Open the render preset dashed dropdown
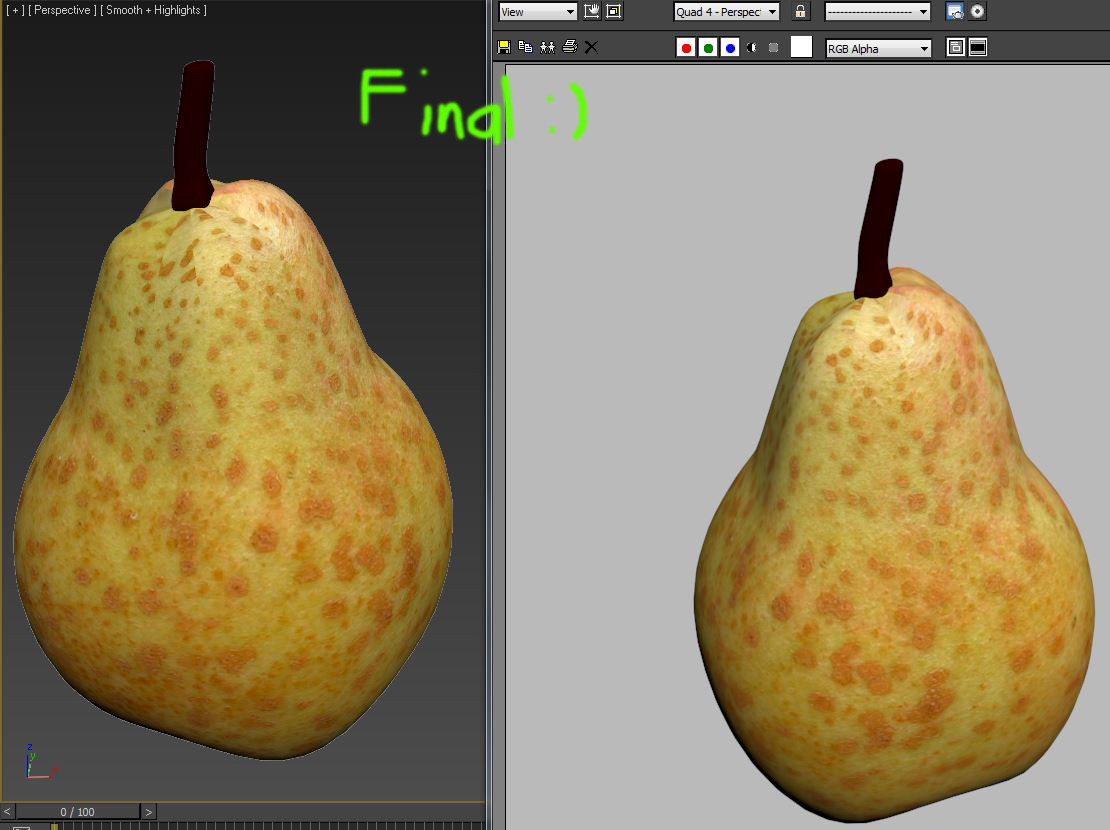1110x830 pixels. tap(877, 11)
